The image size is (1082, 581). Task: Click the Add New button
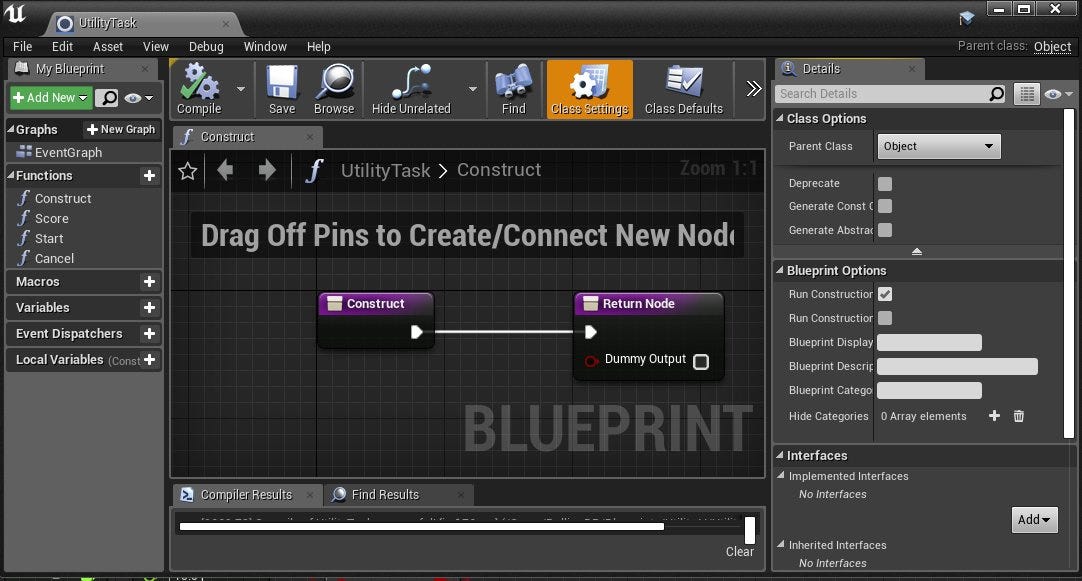coord(49,98)
